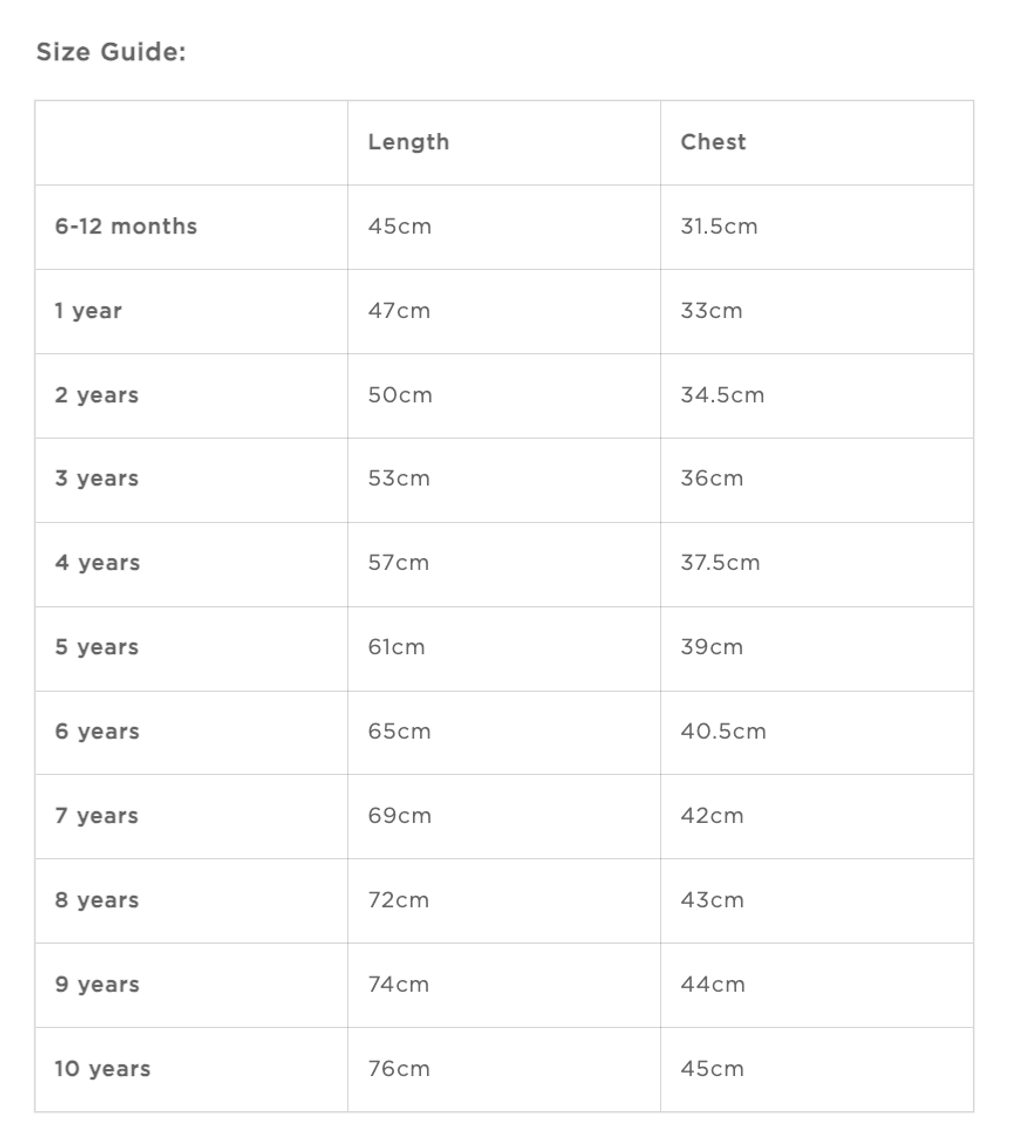Select the 6-12 months row label
The width and height of the screenshot is (1024, 1144).
[x=126, y=227]
